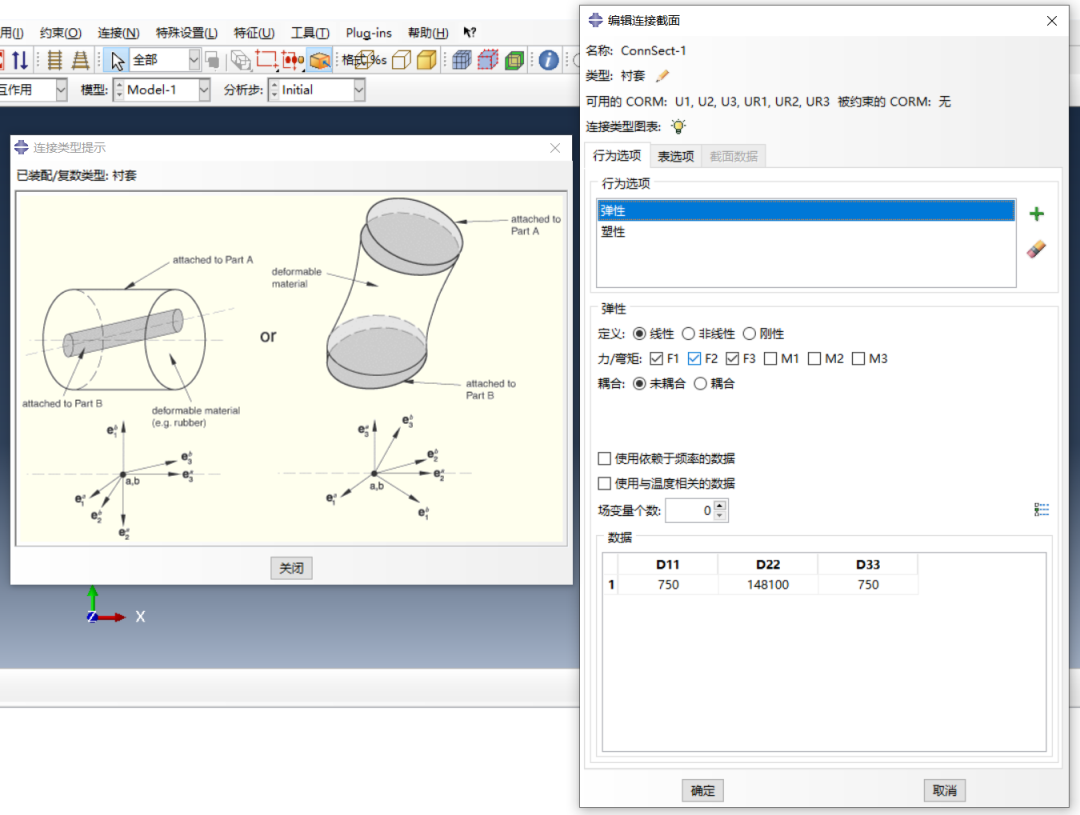Viewport: 1080px width, 815px height.
Task: Click the 取消 cancel button
Action: click(945, 791)
